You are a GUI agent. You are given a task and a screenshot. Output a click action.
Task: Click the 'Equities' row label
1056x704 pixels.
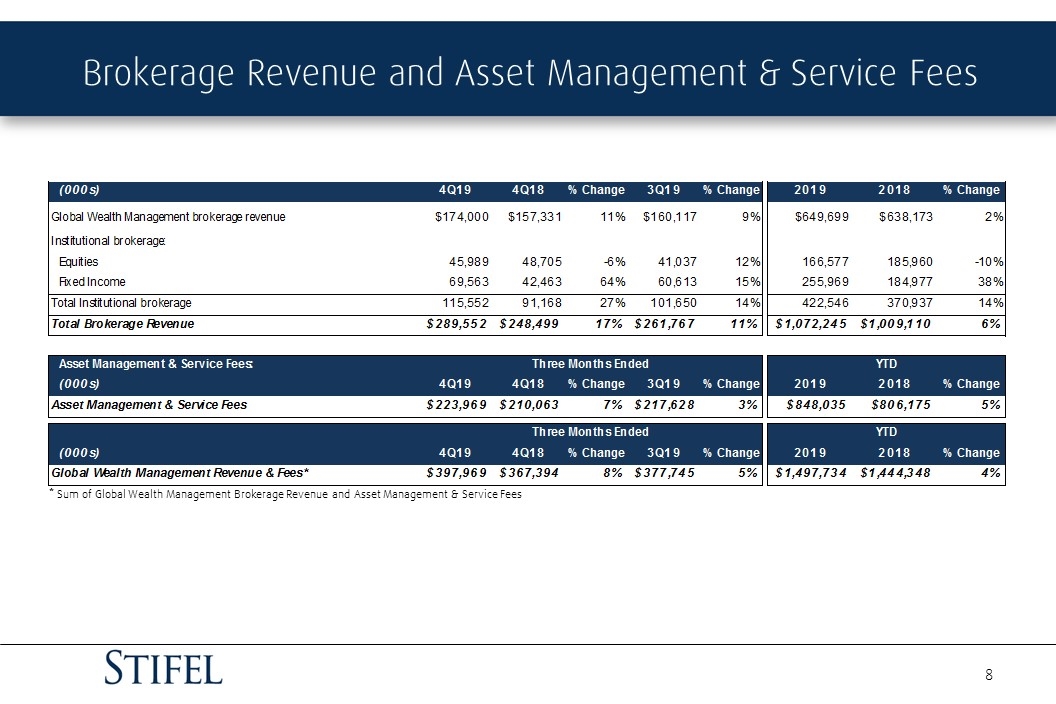(78, 261)
